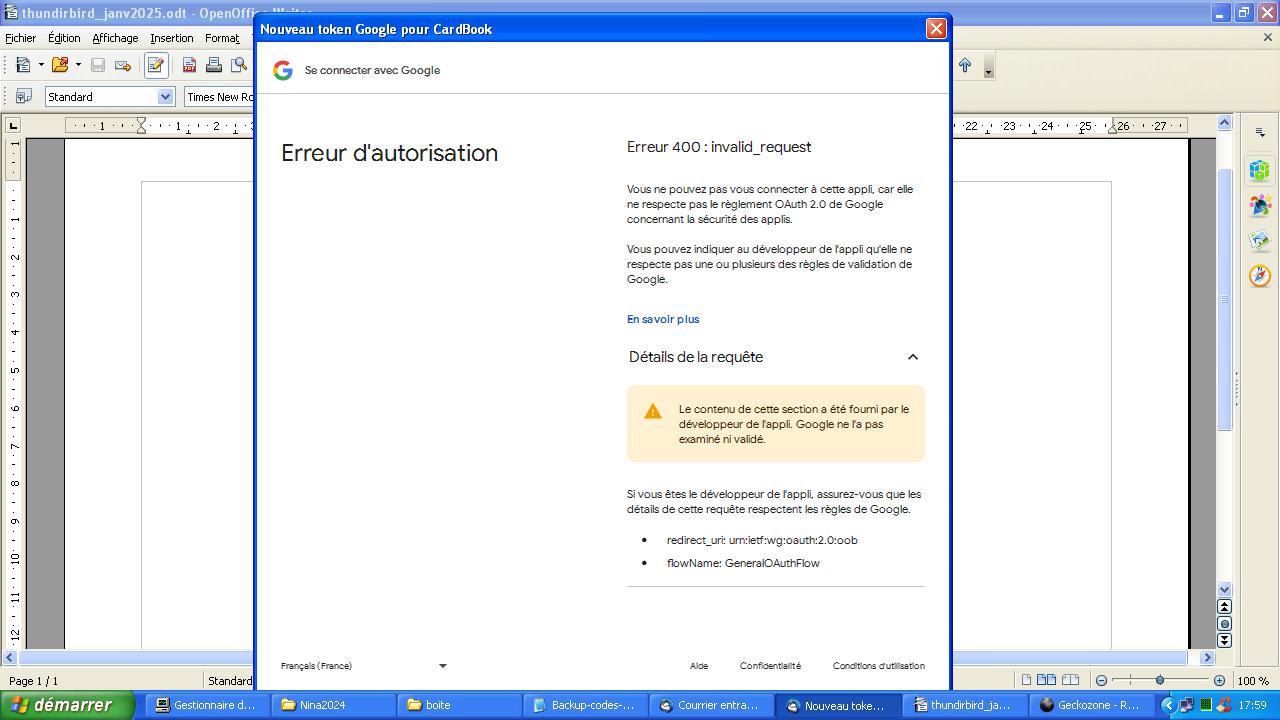
Task: Toggle Edit File mode button
Action: pos(156,65)
